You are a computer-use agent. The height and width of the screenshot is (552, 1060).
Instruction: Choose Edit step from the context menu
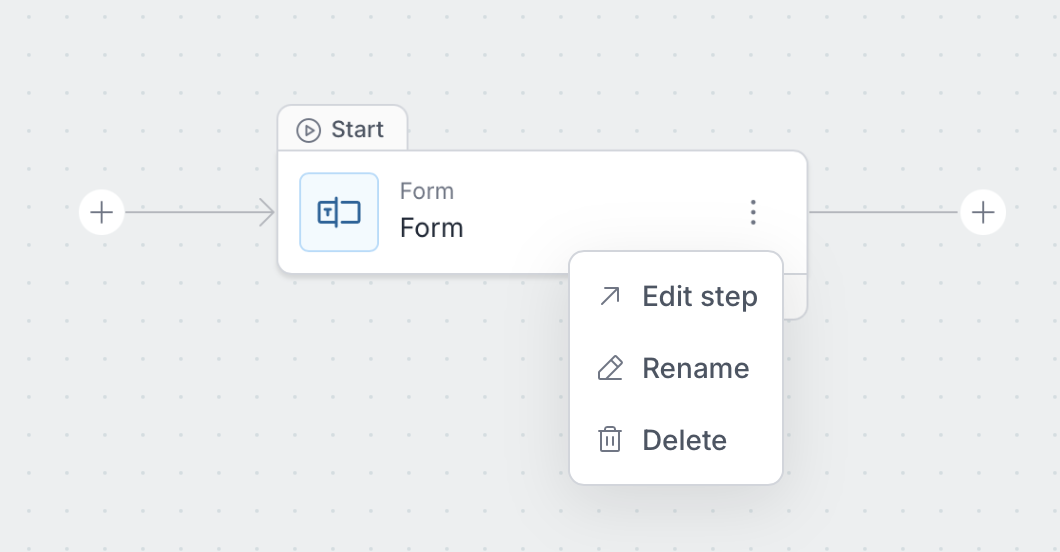[699, 297]
